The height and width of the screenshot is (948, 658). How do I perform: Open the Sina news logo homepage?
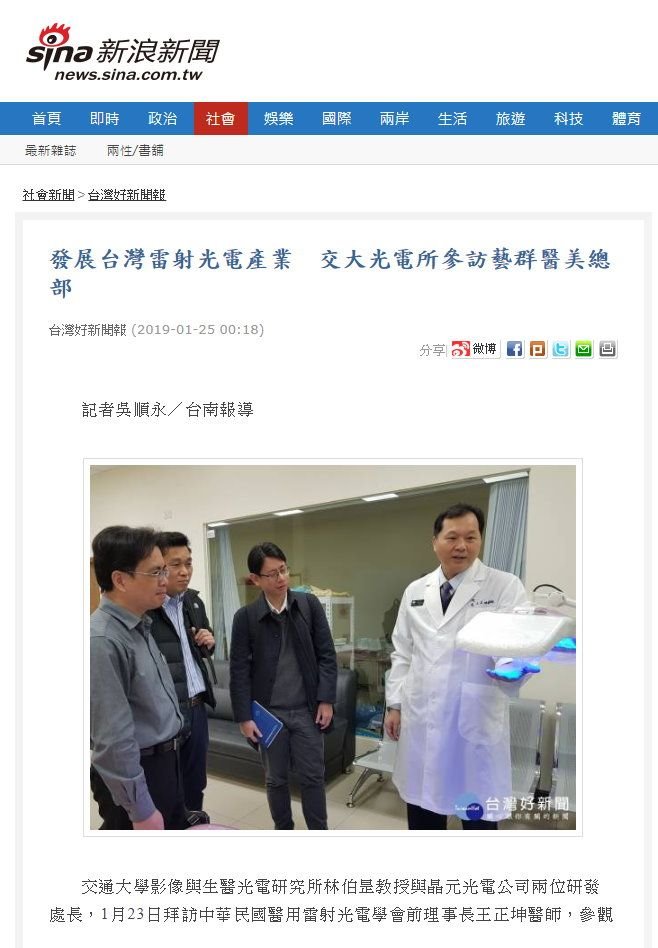coord(122,53)
